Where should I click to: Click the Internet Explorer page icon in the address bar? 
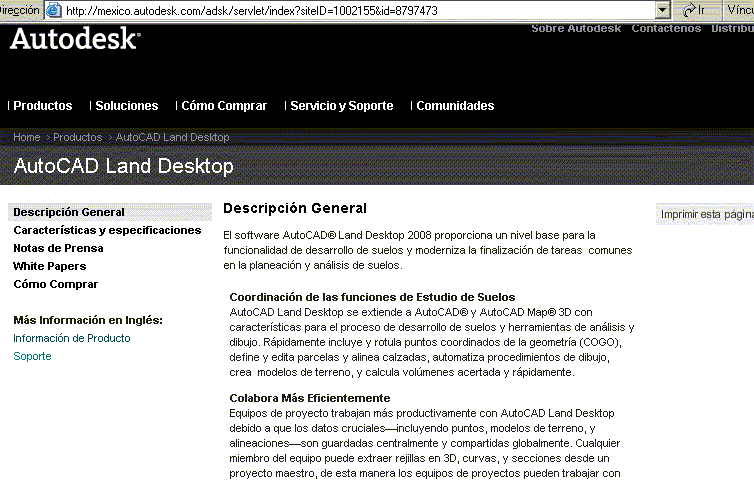point(53,10)
